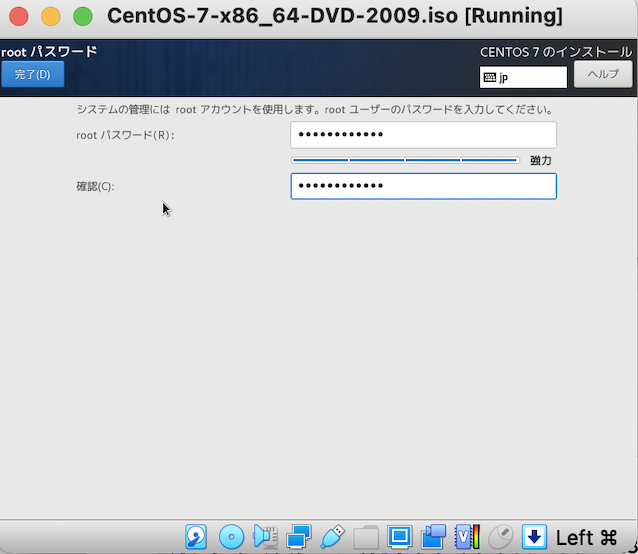Click the green zoom window button
638x554 pixels.
(x=83, y=17)
